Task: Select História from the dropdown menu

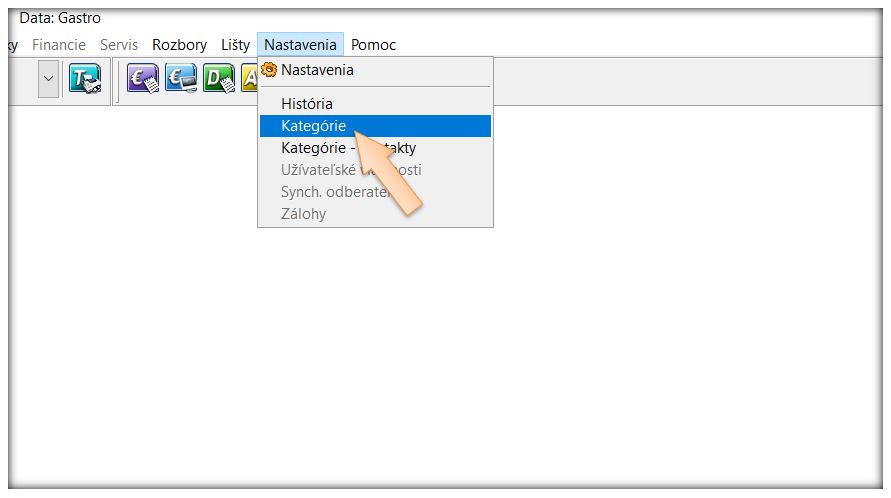Action: [x=307, y=104]
